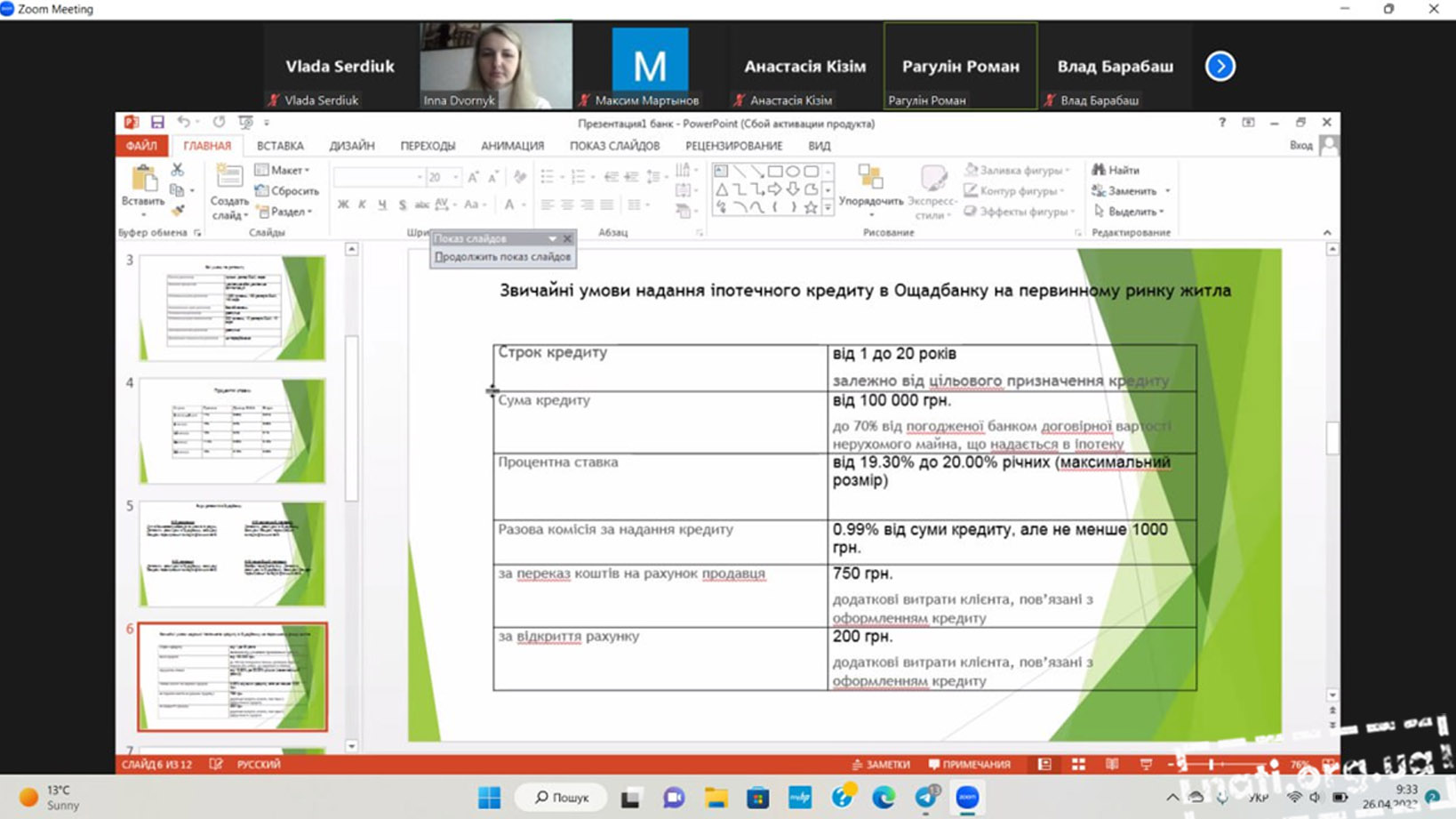
Task: Increase font size with the larger A icon
Action: point(473,177)
